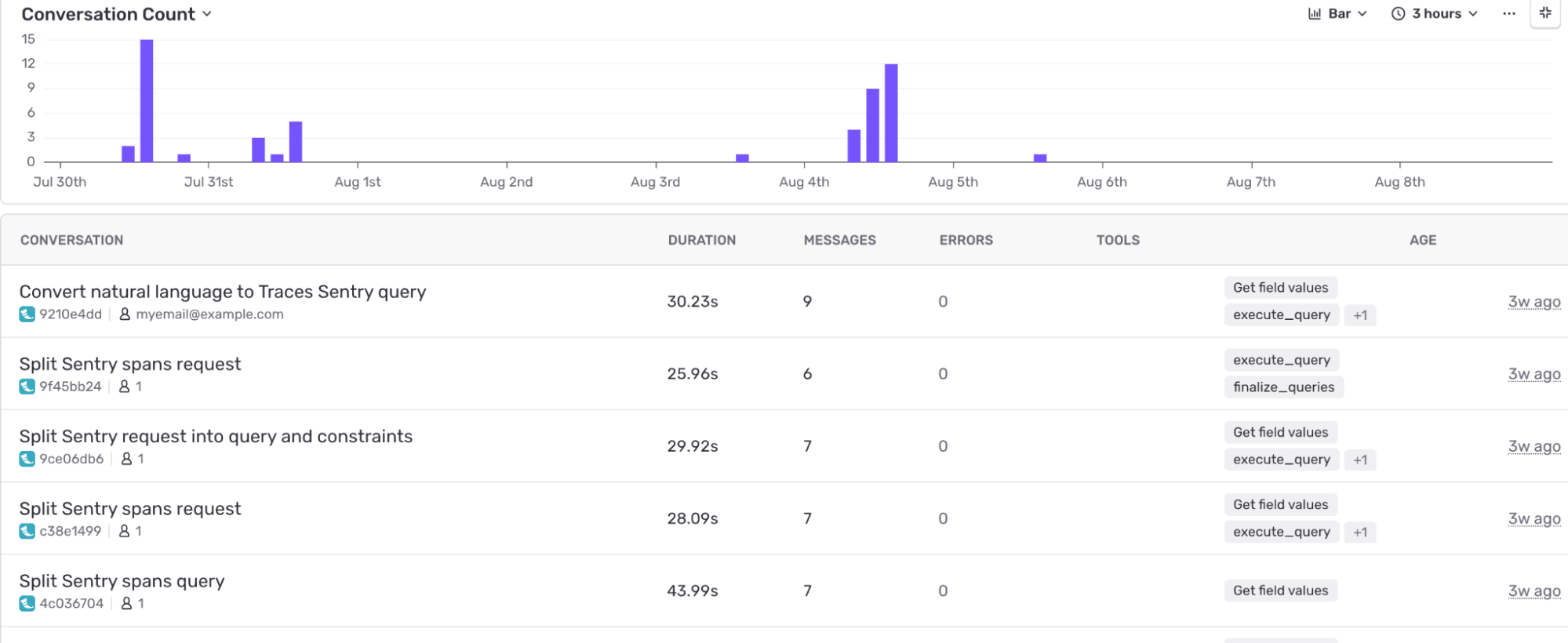This screenshot has width=1568, height=643.
Task: Click the bar at 5 before Aug 1st
Action: [296, 142]
